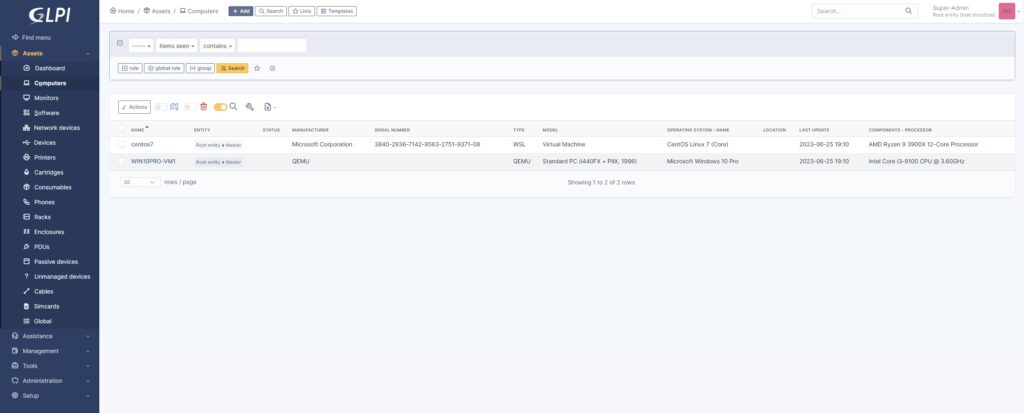The height and width of the screenshot is (413, 1024).
Task: Click the red trash bin icon
Action: (204, 107)
